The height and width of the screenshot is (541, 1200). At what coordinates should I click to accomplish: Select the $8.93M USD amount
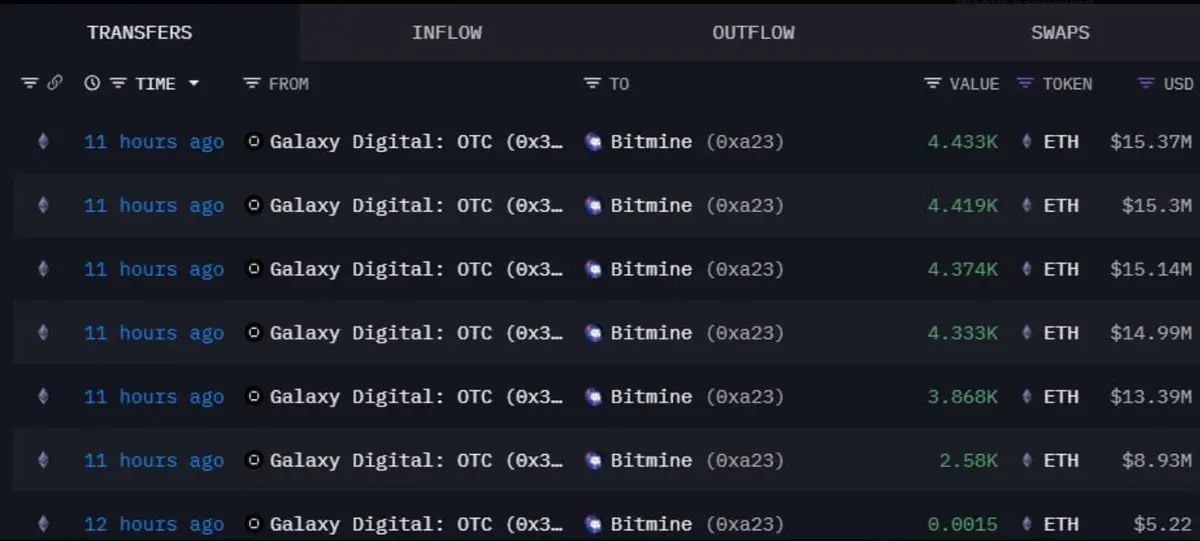[x=1157, y=460]
